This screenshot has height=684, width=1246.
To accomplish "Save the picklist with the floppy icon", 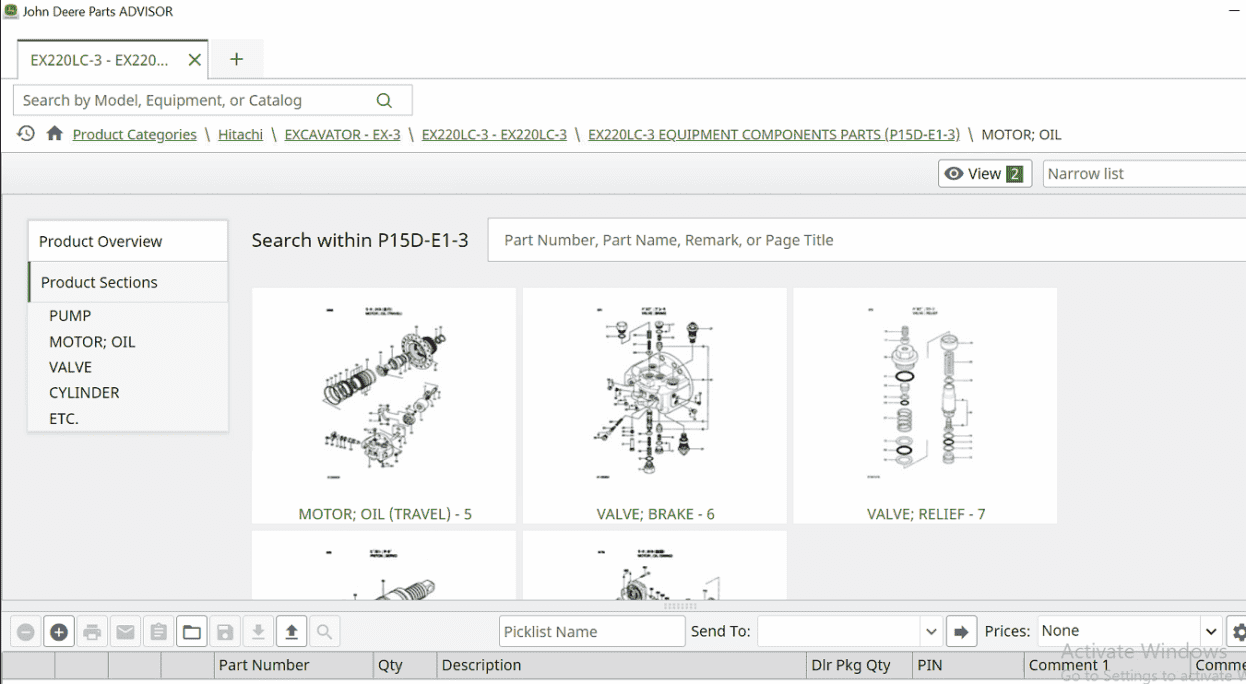I will point(225,632).
